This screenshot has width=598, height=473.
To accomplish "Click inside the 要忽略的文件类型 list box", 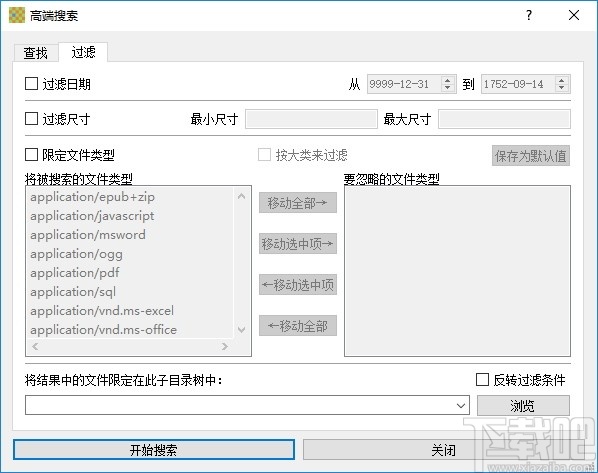I will tap(457, 271).
